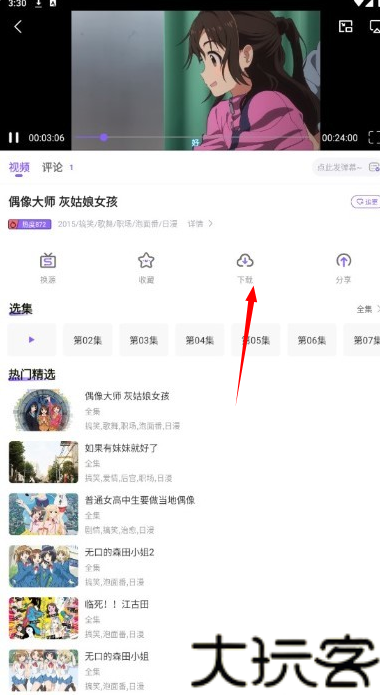380x695 pixels.
Task: Open 无口的森田小姐2 thumbnail
Action: coord(43,566)
